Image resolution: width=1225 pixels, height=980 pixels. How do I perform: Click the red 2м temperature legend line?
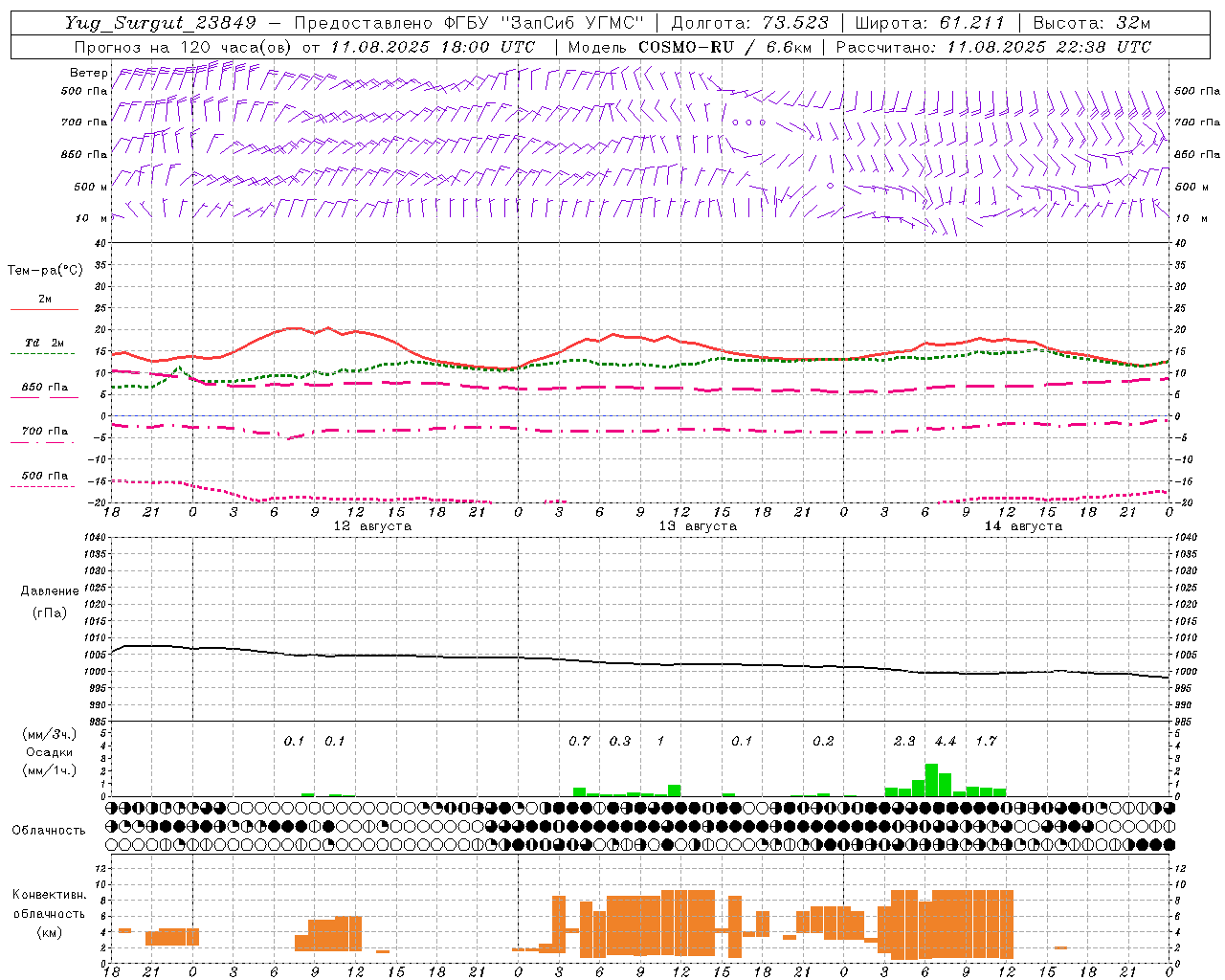(44, 309)
